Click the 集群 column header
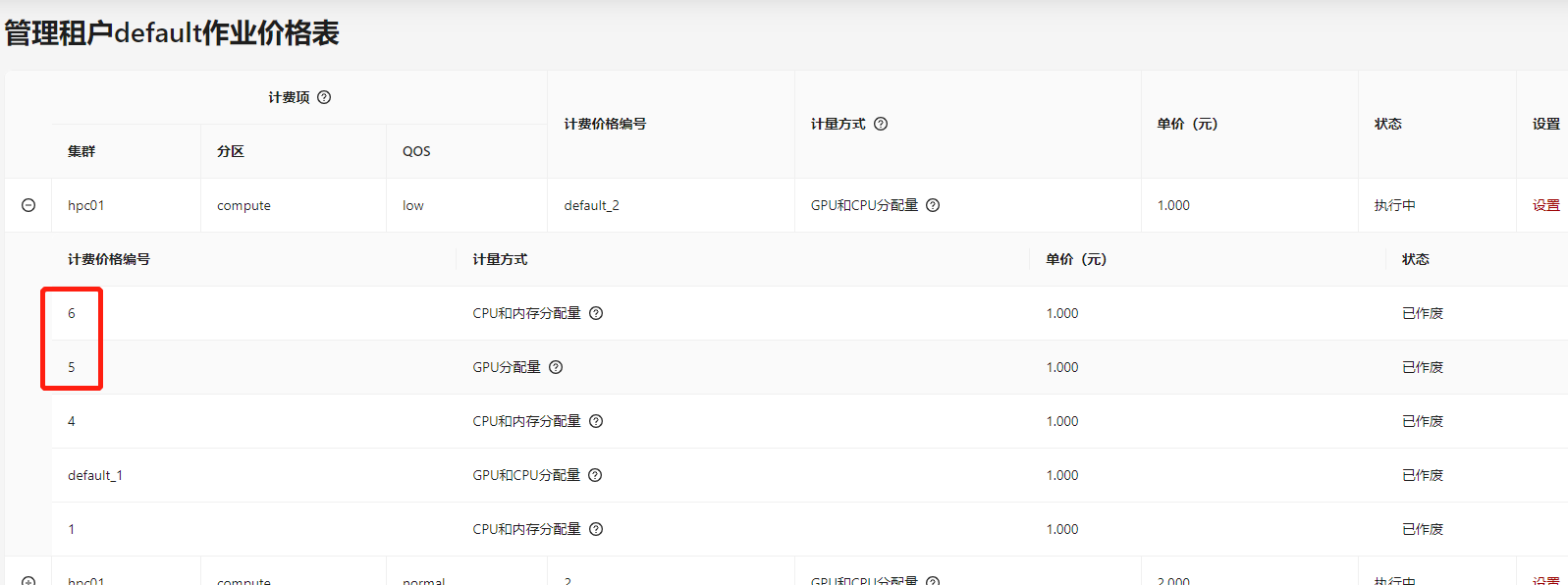Viewport: 1568px width, 585px height. (x=81, y=151)
